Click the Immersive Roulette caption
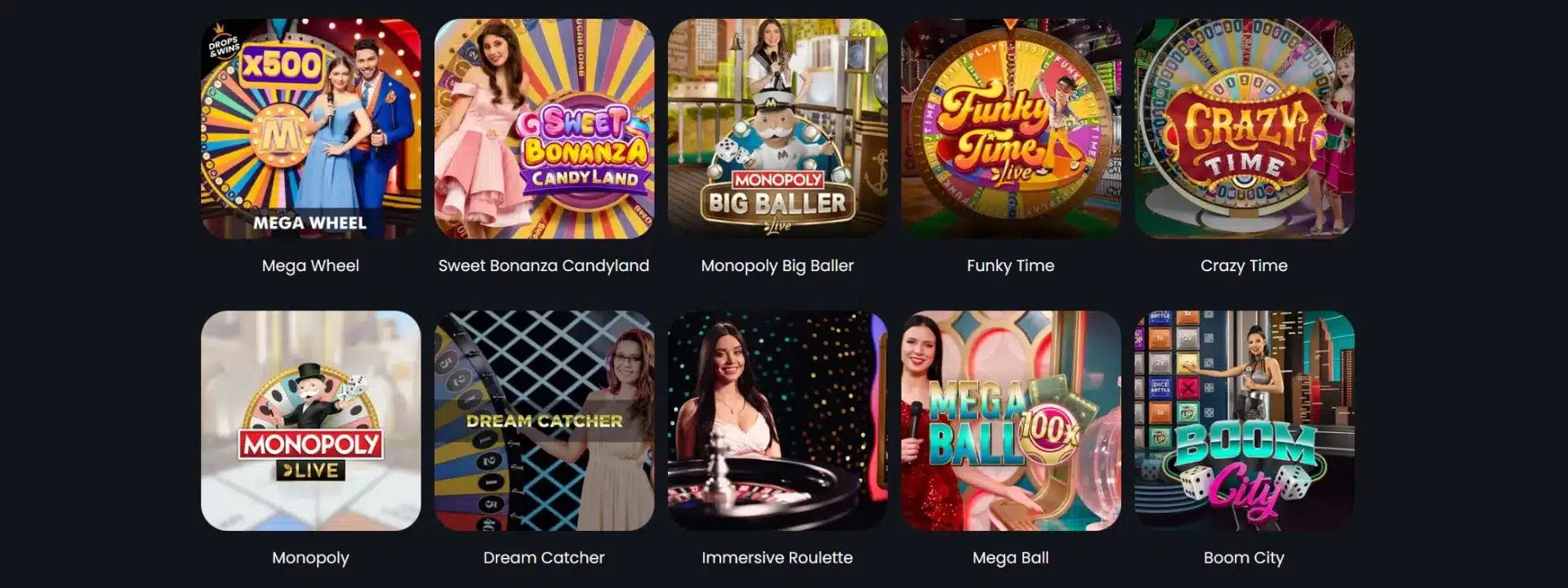The height and width of the screenshot is (588, 1568). click(777, 558)
